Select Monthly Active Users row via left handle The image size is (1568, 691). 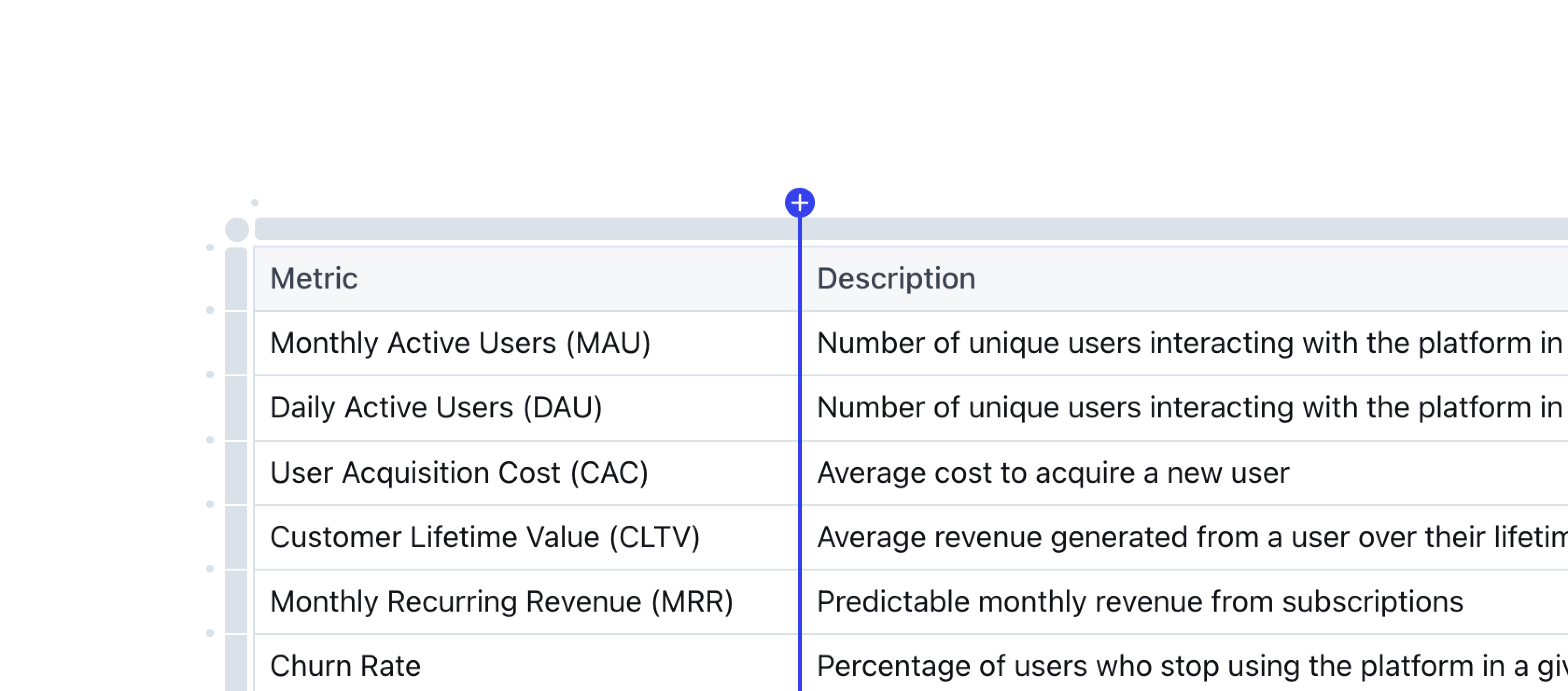(x=236, y=343)
